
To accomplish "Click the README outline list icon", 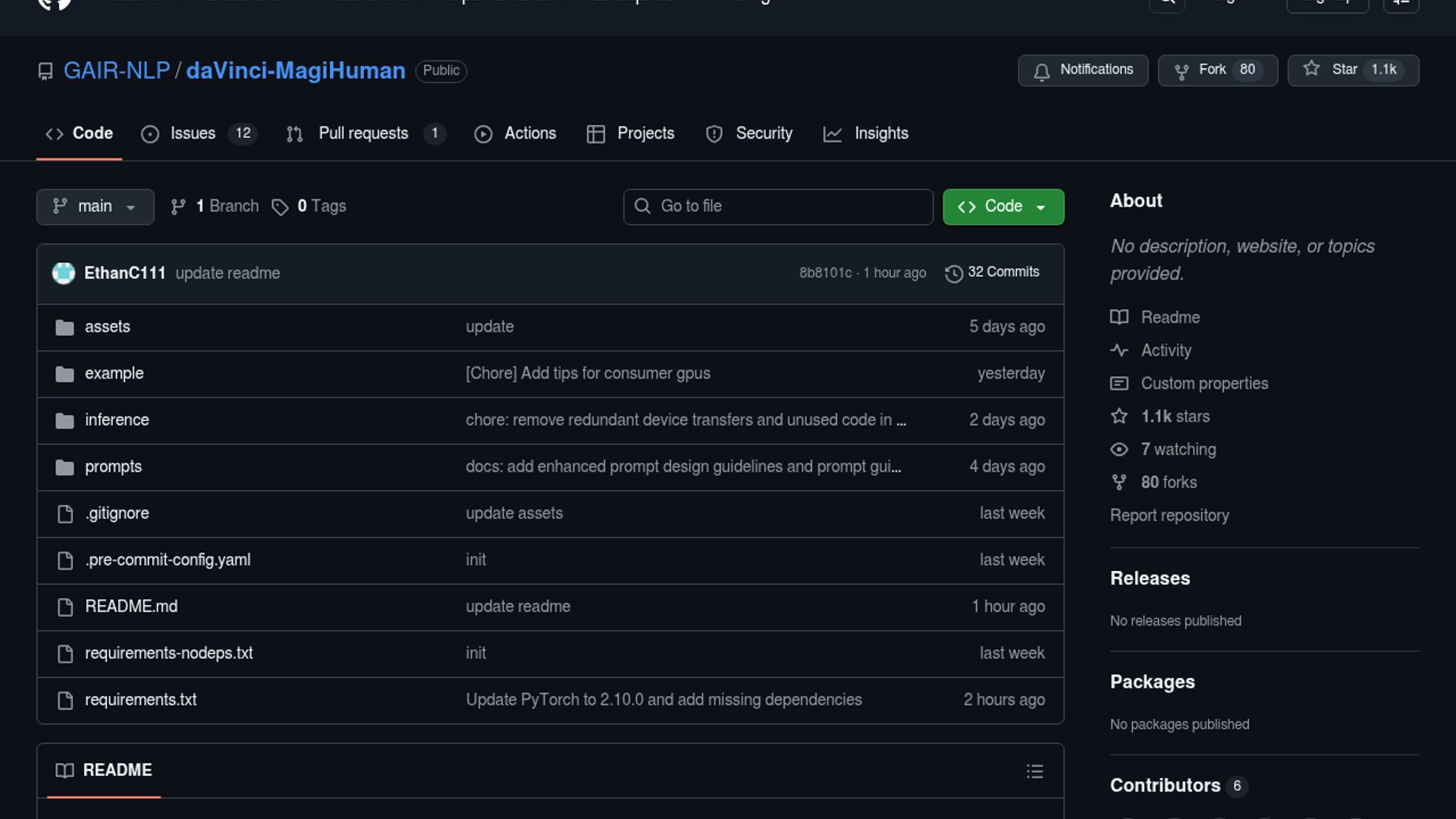I will pos(1034,771).
